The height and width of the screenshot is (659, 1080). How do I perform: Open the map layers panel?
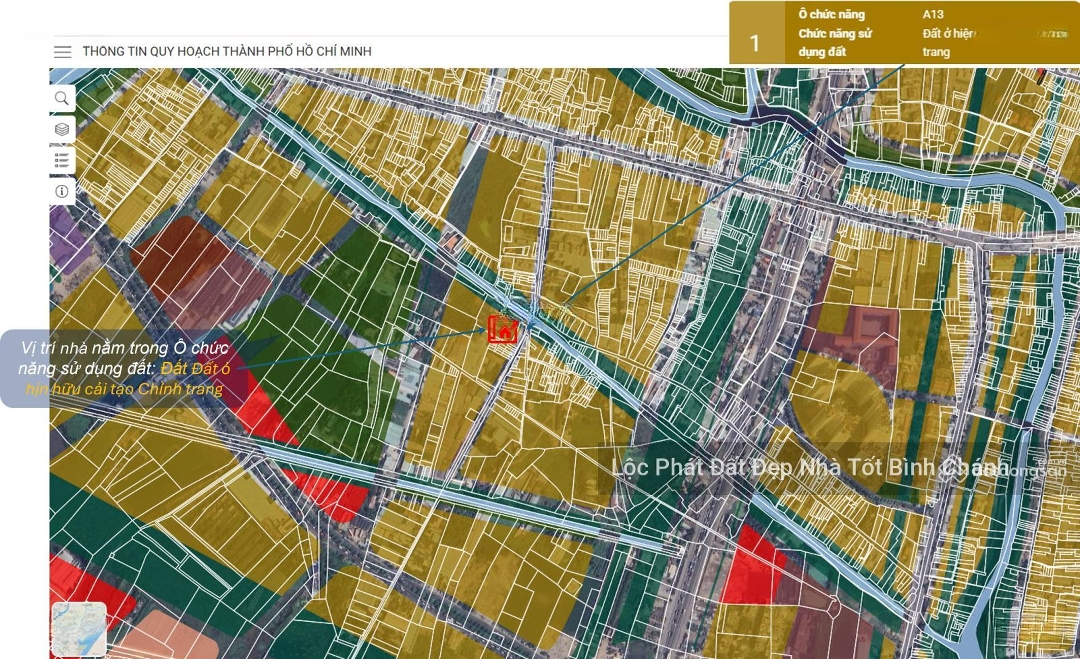(62, 129)
